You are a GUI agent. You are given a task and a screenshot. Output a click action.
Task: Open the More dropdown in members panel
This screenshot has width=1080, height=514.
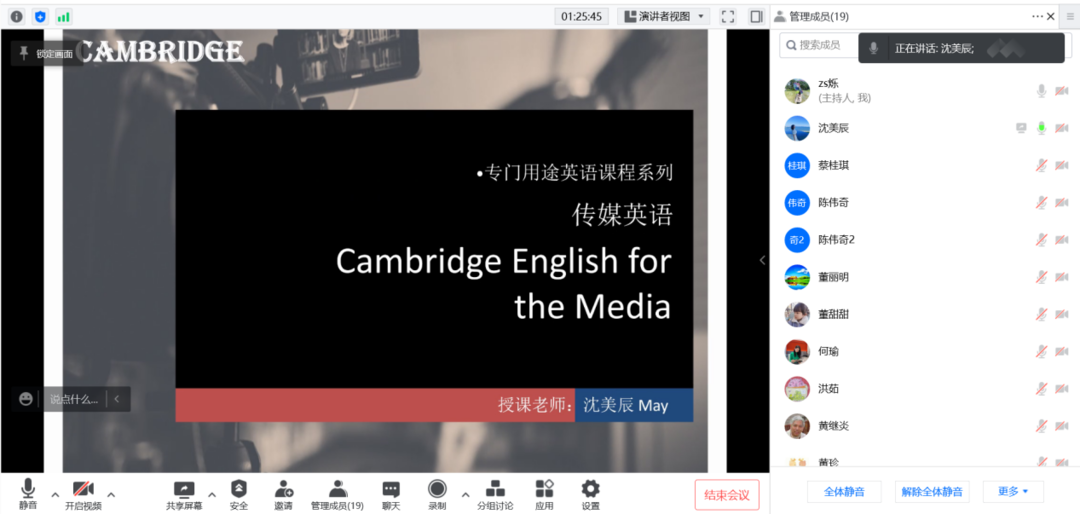coord(1012,491)
